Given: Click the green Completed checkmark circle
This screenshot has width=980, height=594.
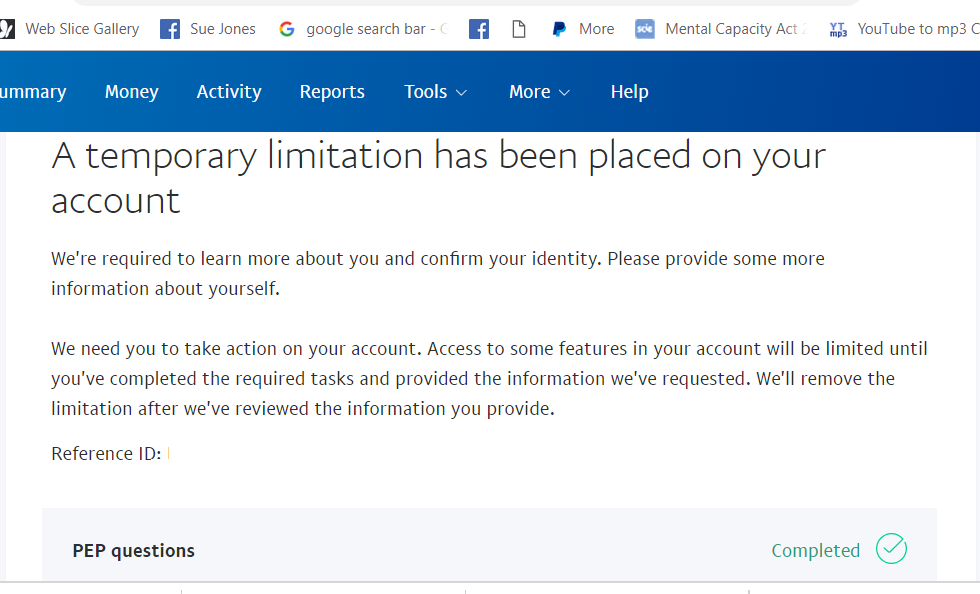Looking at the screenshot, I should pos(891,549).
